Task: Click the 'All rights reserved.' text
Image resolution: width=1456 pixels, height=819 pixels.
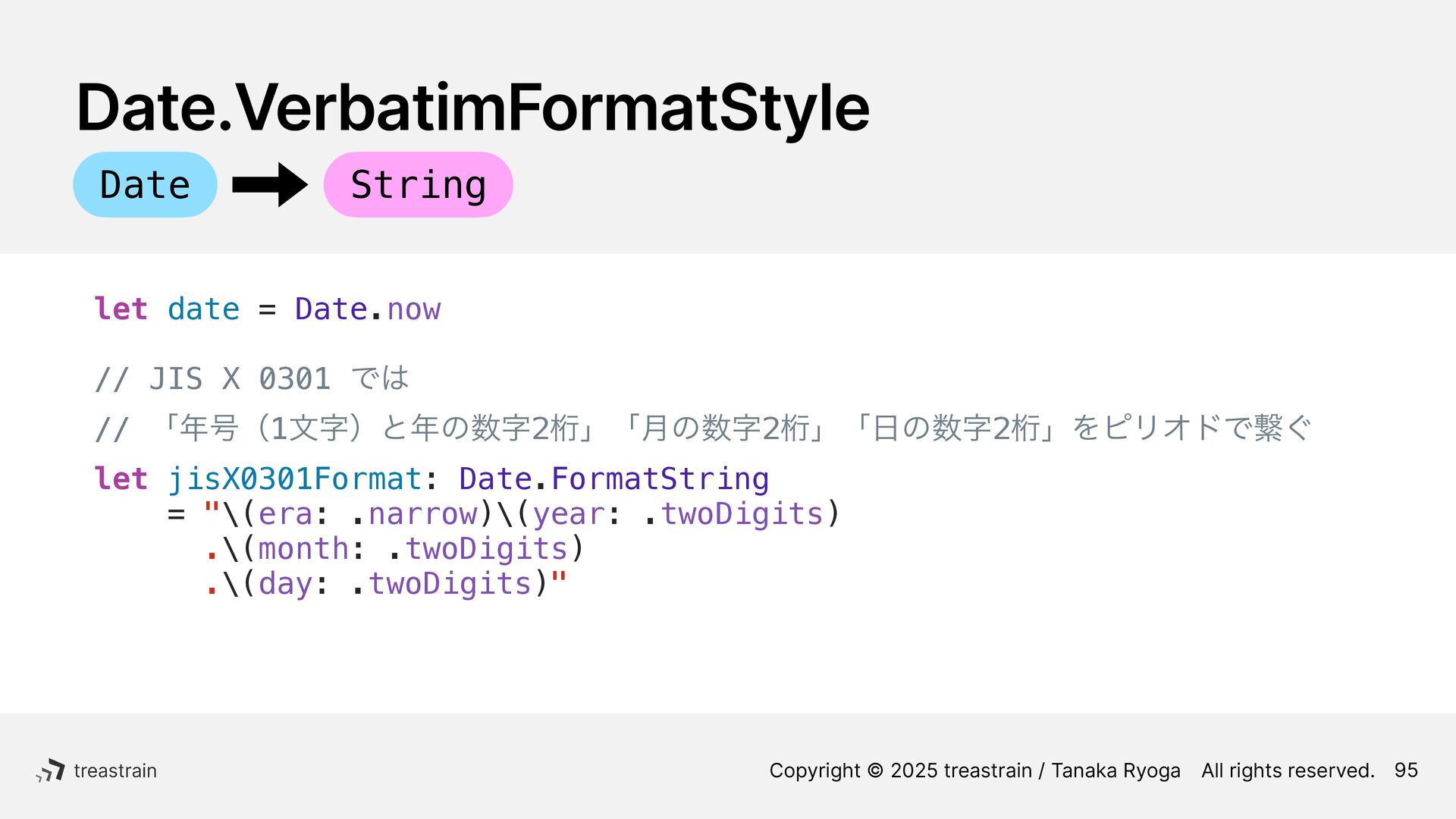Action: (1288, 770)
